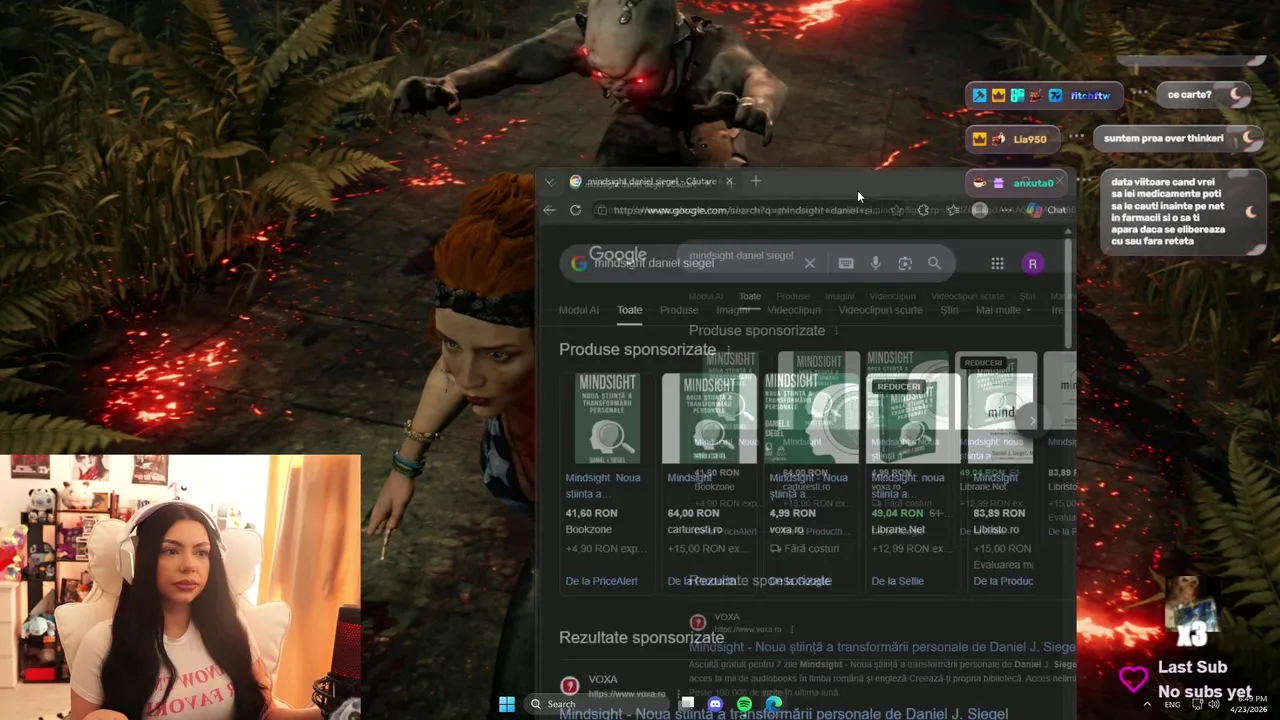Search by image with Google Lens

905,263
